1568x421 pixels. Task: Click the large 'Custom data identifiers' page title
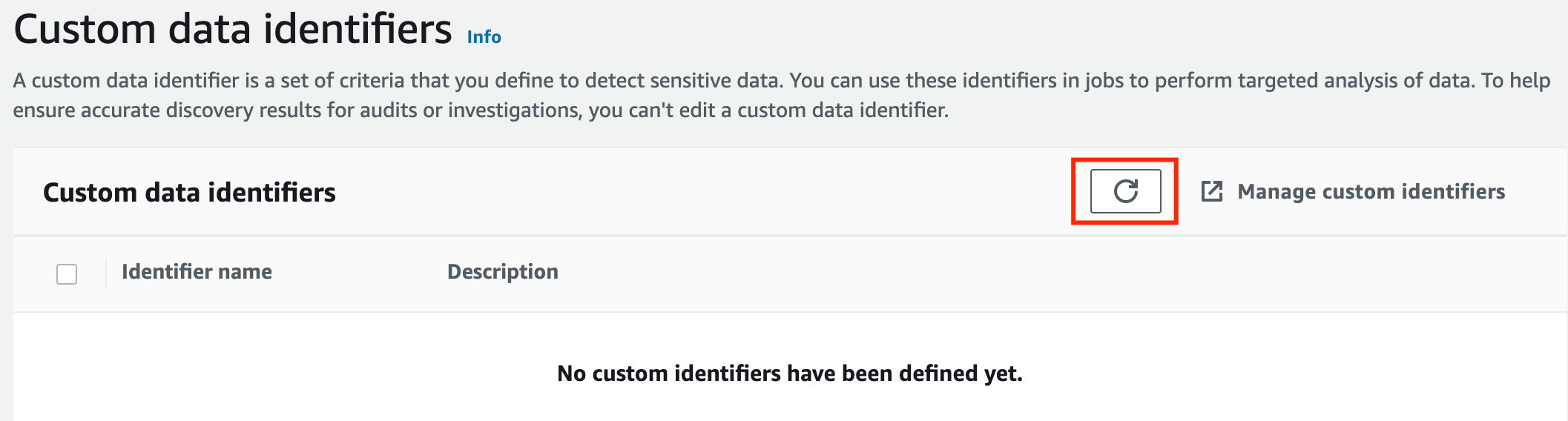pyautogui.click(x=233, y=30)
